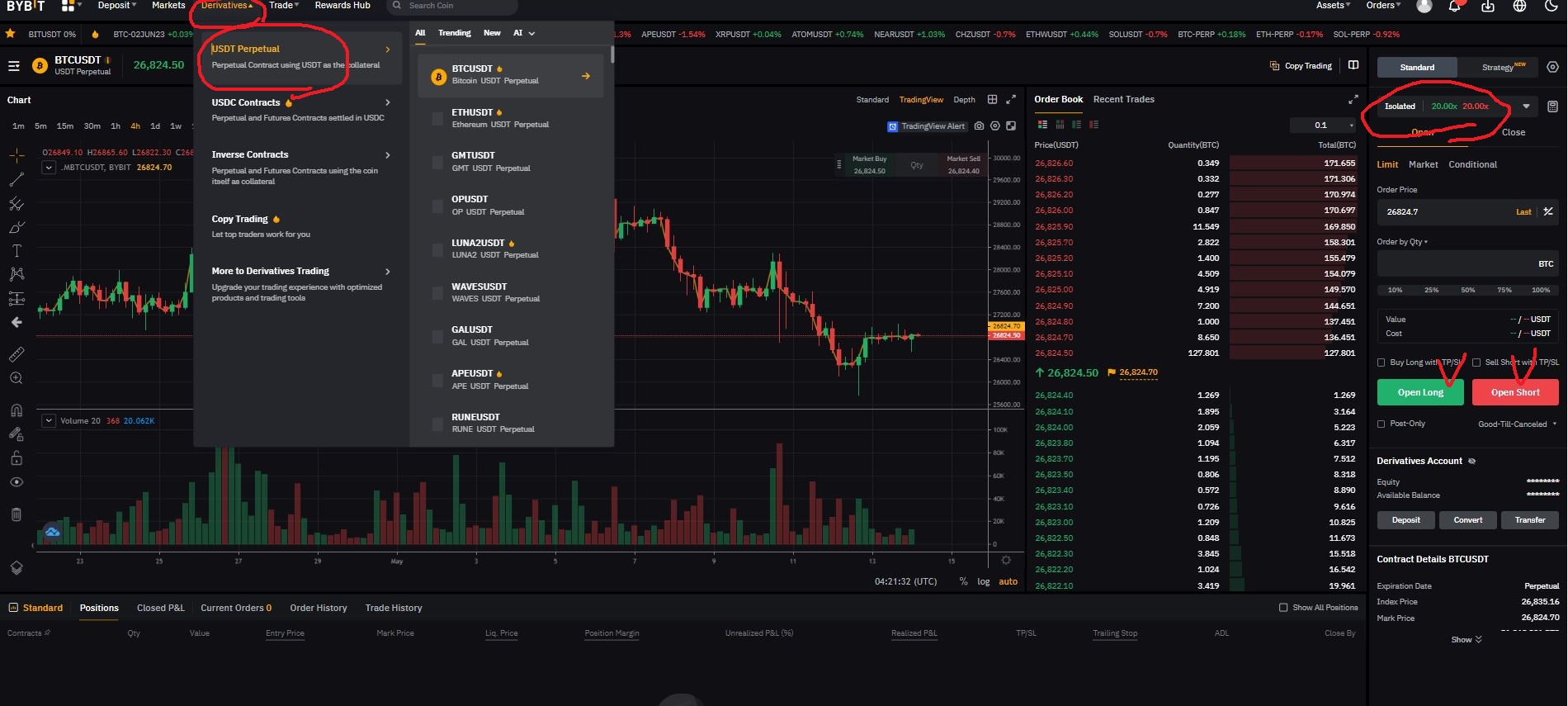Open Good-Till-Canceled dropdown
1568x706 pixels.
point(1517,424)
